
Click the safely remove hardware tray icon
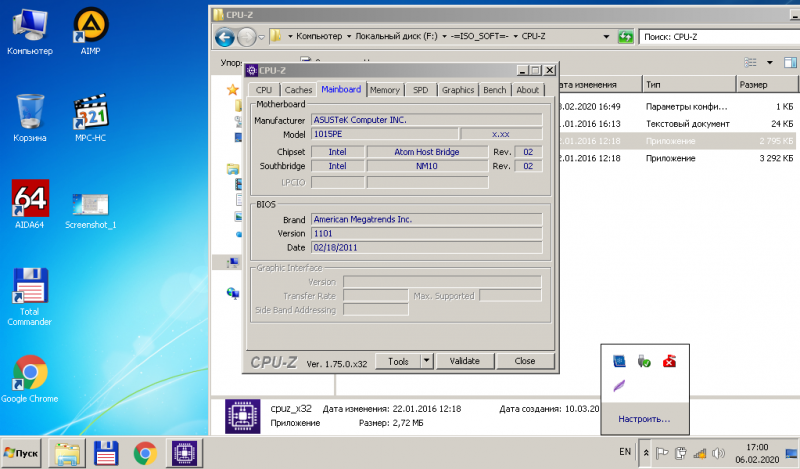pyautogui.click(x=644, y=361)
